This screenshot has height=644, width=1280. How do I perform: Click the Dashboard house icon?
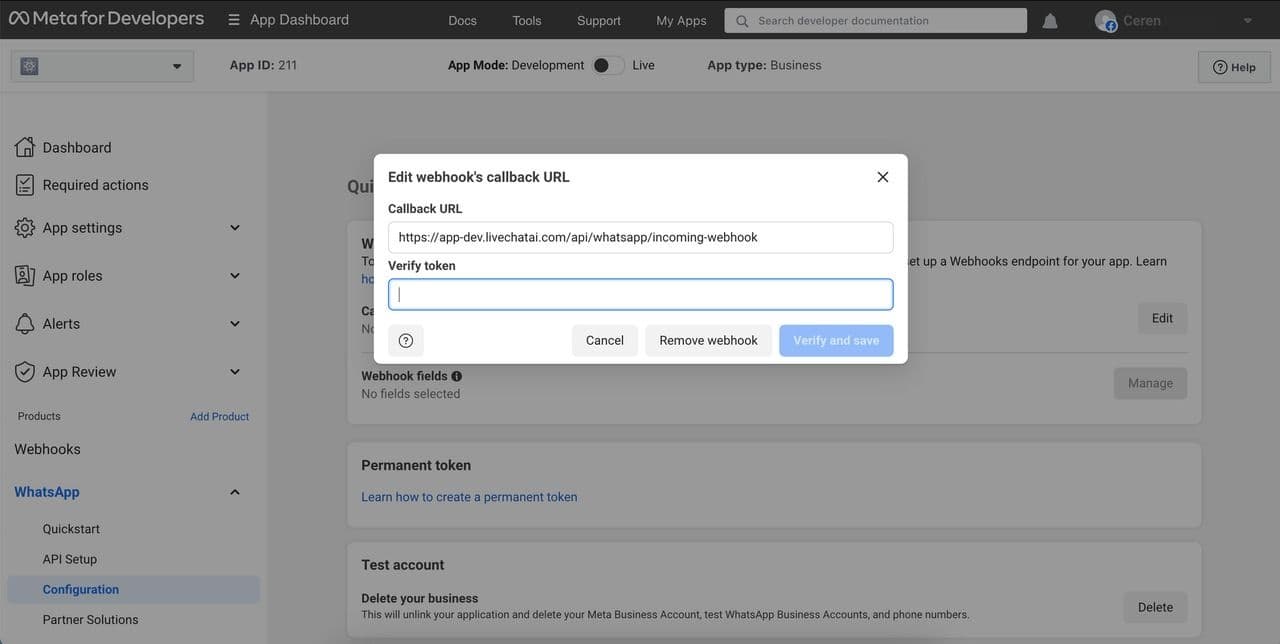25,147
